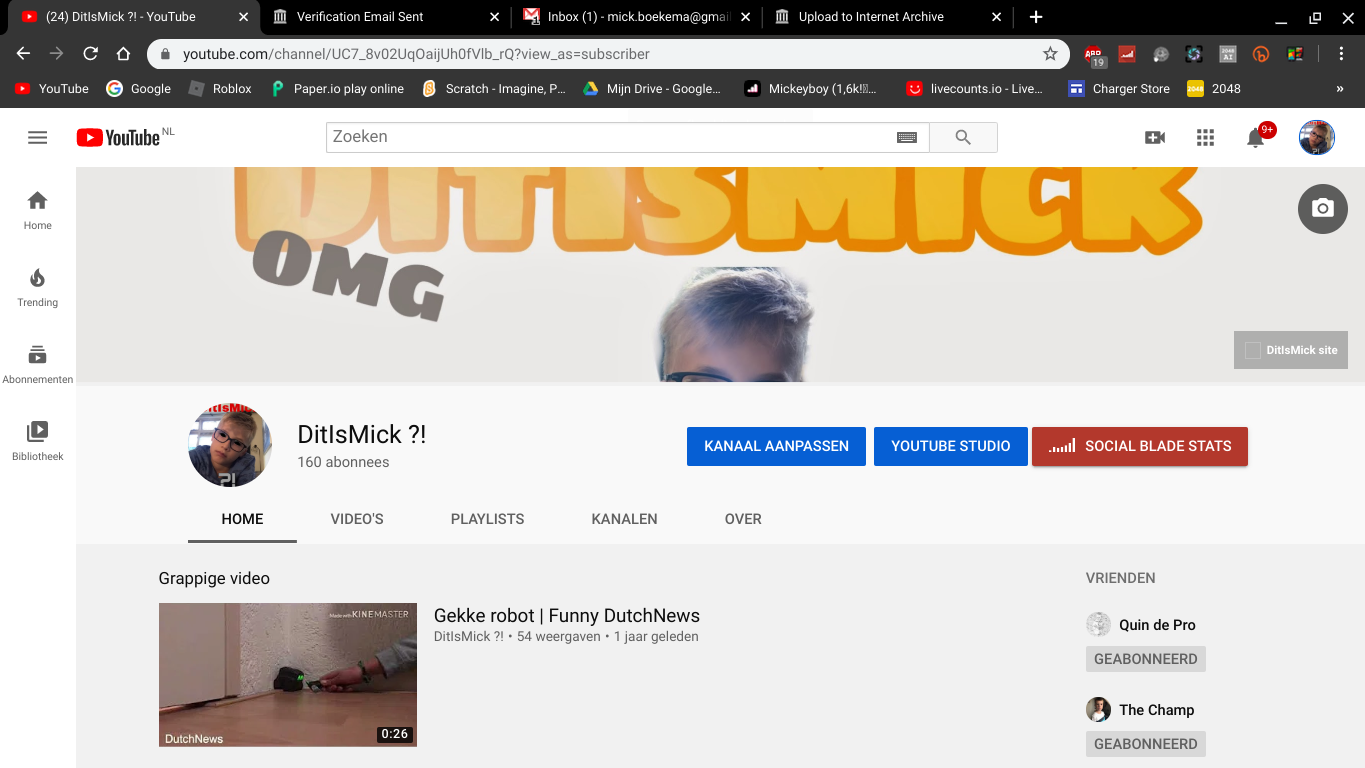Screen dimensions: 1365x768
Task: Open the Paper.io play online bookmark
Action: point(337,89)
